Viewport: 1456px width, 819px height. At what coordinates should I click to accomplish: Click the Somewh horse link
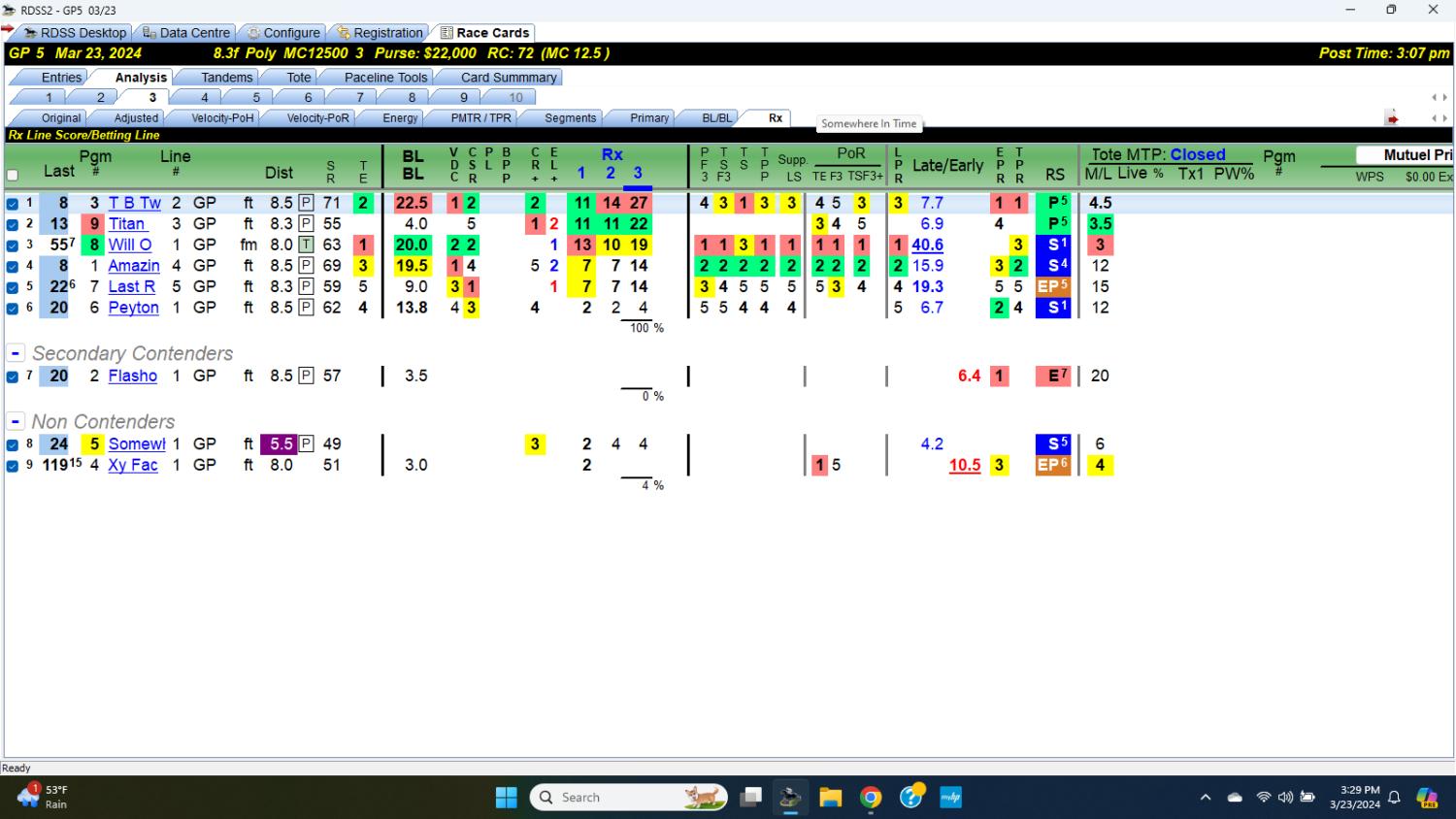coord(137,444)
